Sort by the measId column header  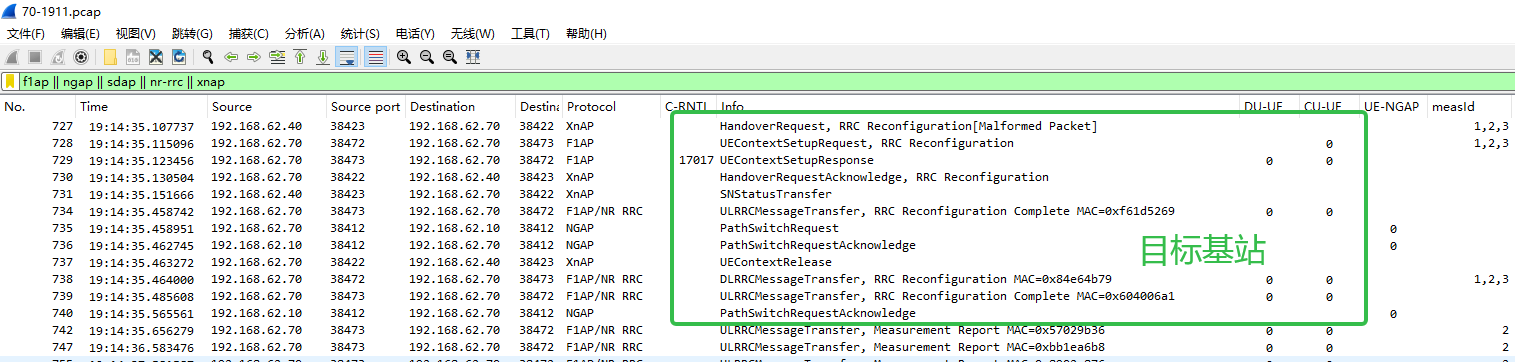coord(1470,107)
